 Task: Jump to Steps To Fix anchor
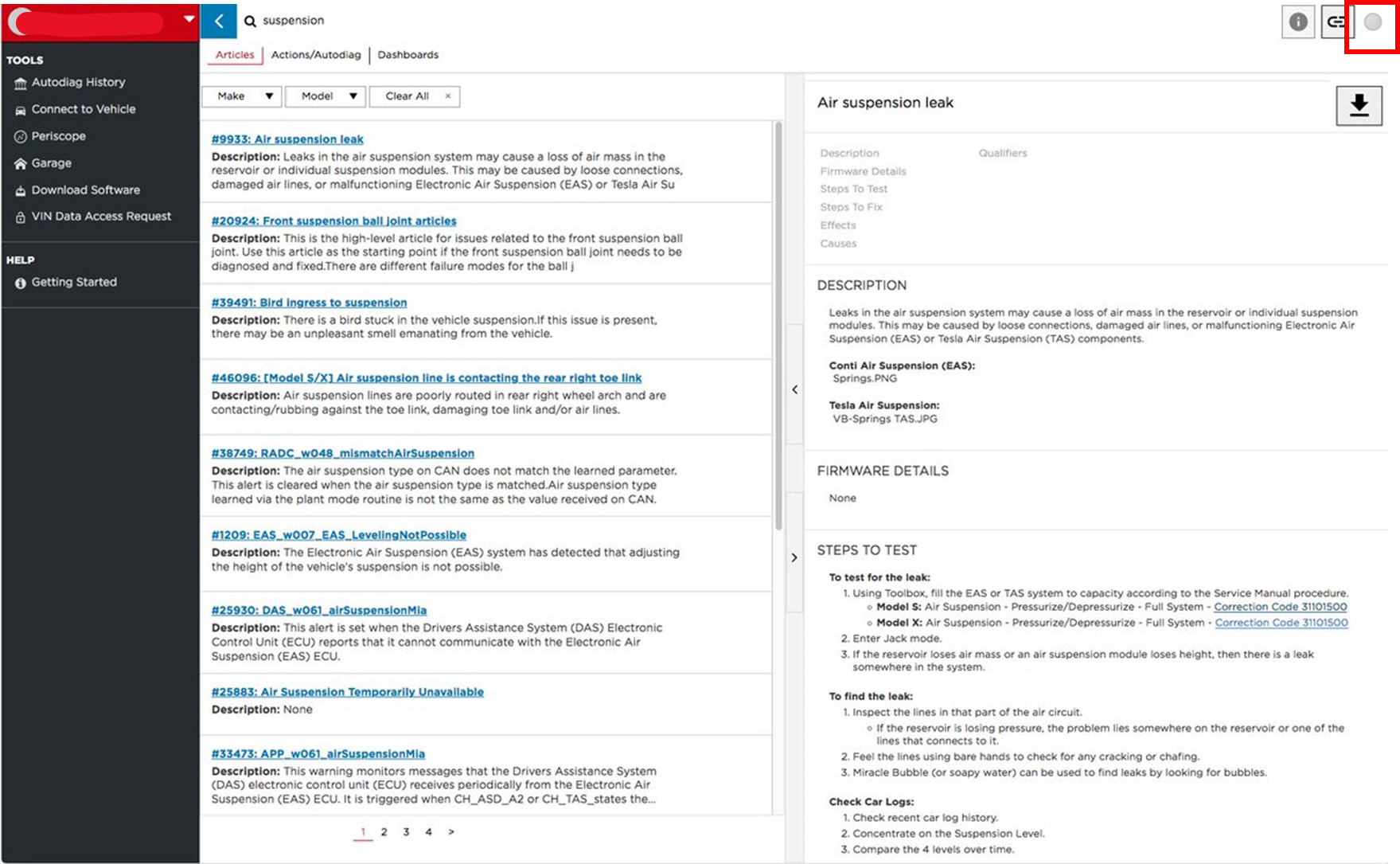pos(851,207)
